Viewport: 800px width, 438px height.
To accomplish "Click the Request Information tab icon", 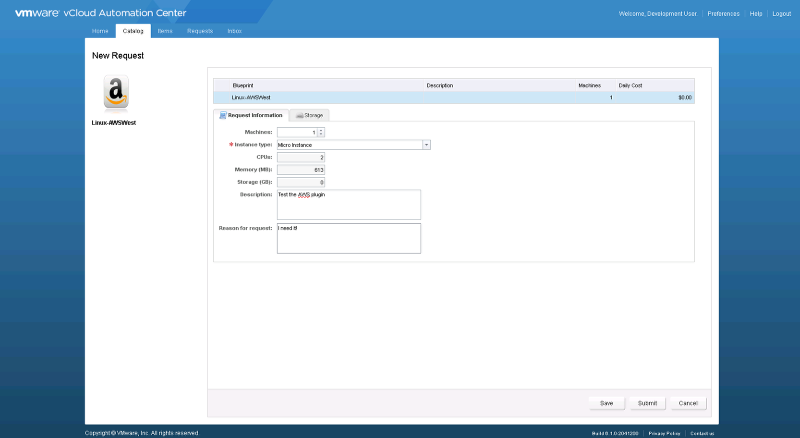I will 222,115.
